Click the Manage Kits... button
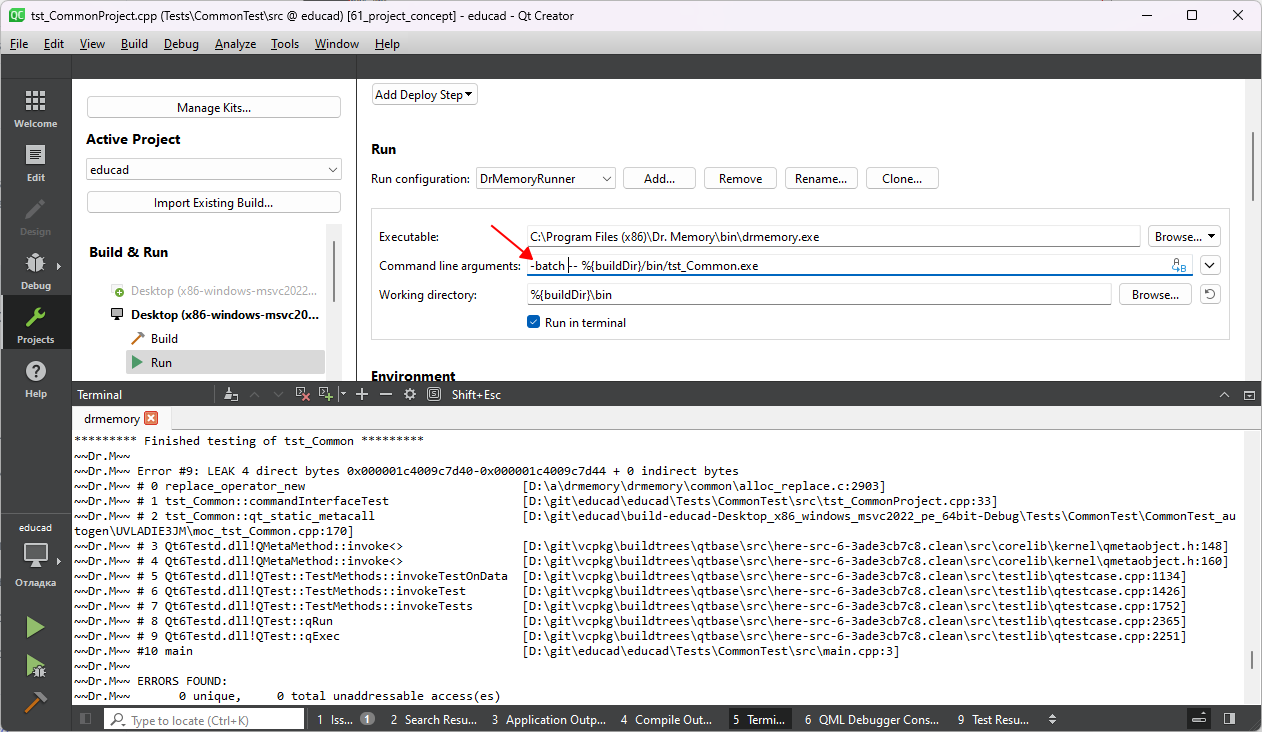Viewport: 1262px width, 732px height. [x=214, y=107]
